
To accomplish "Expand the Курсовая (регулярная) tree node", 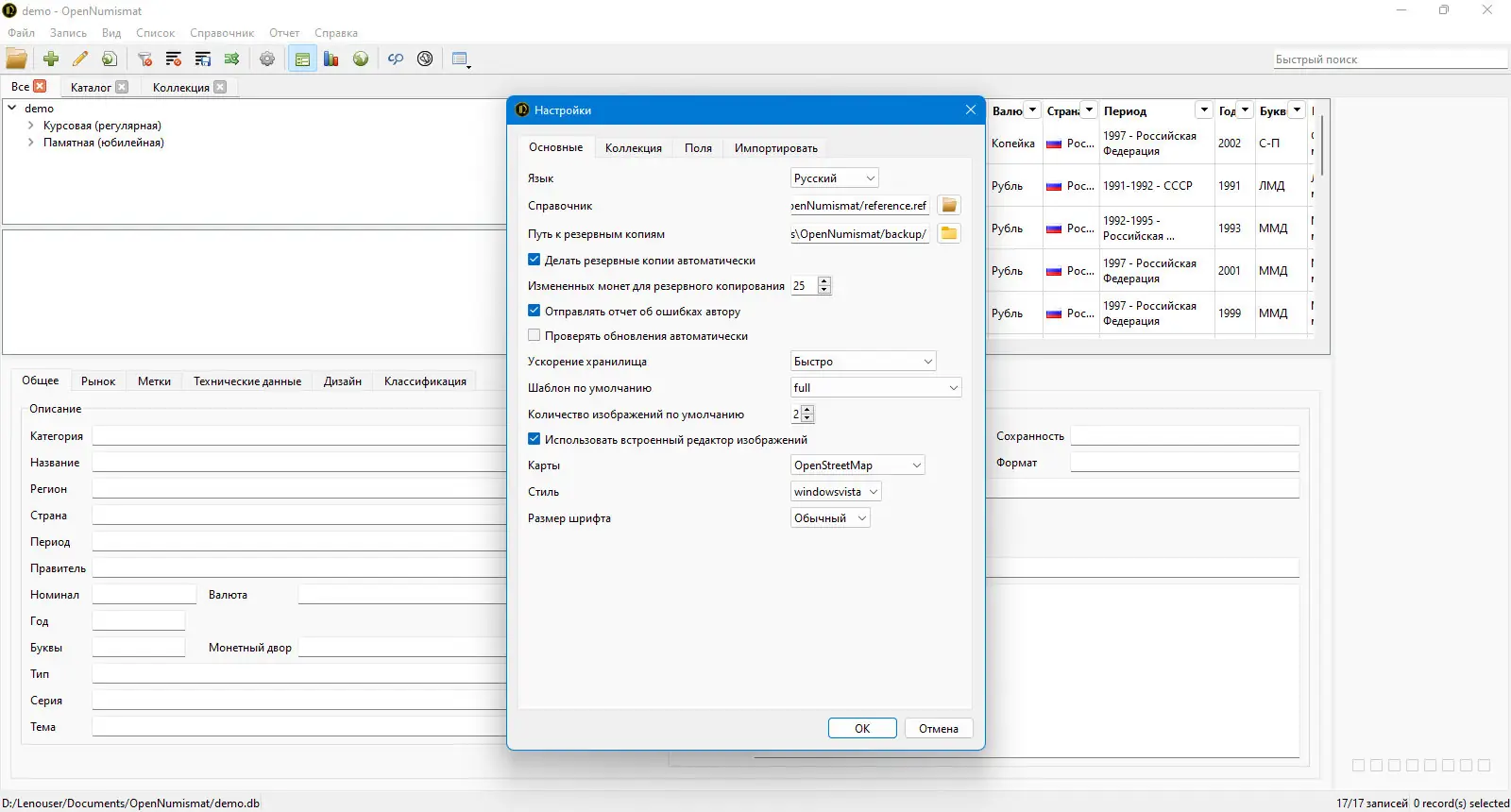I will pyautogui.click(x=30, y=126).
